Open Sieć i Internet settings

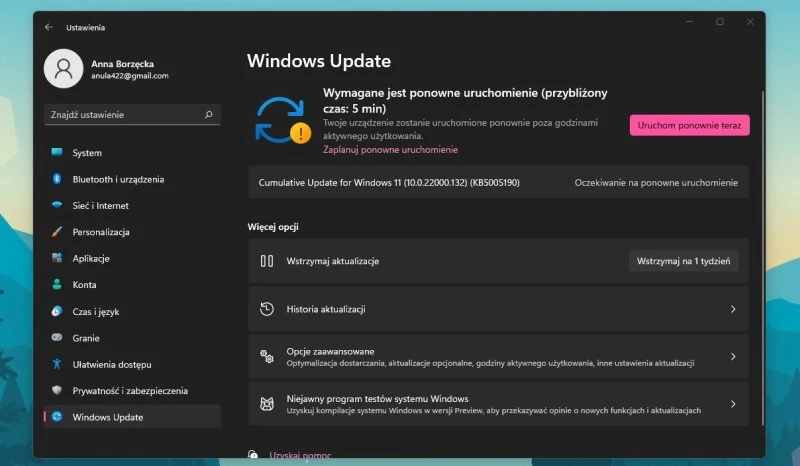coord(133,206)
